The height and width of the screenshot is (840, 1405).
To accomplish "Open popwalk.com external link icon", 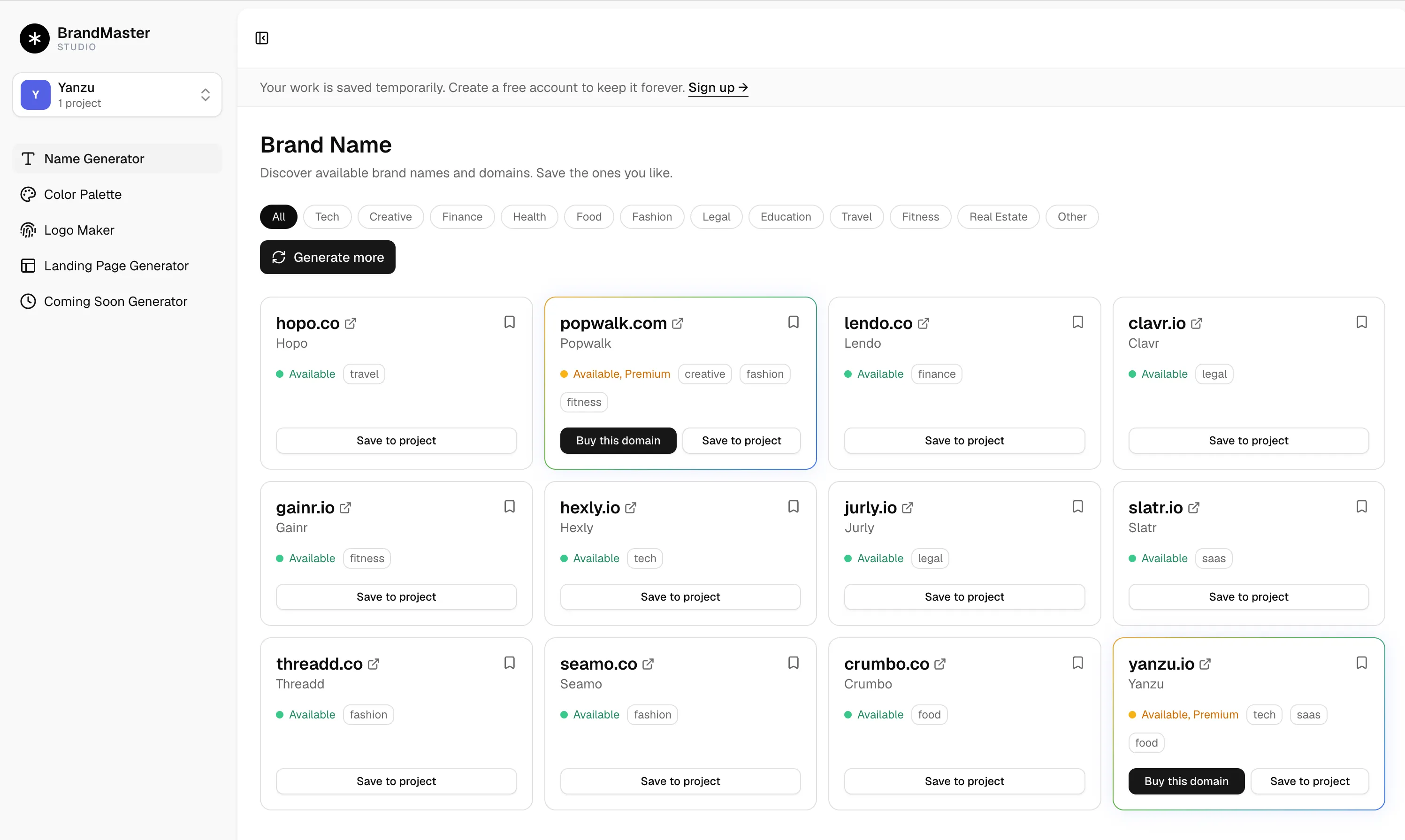I will click(677, 323).
